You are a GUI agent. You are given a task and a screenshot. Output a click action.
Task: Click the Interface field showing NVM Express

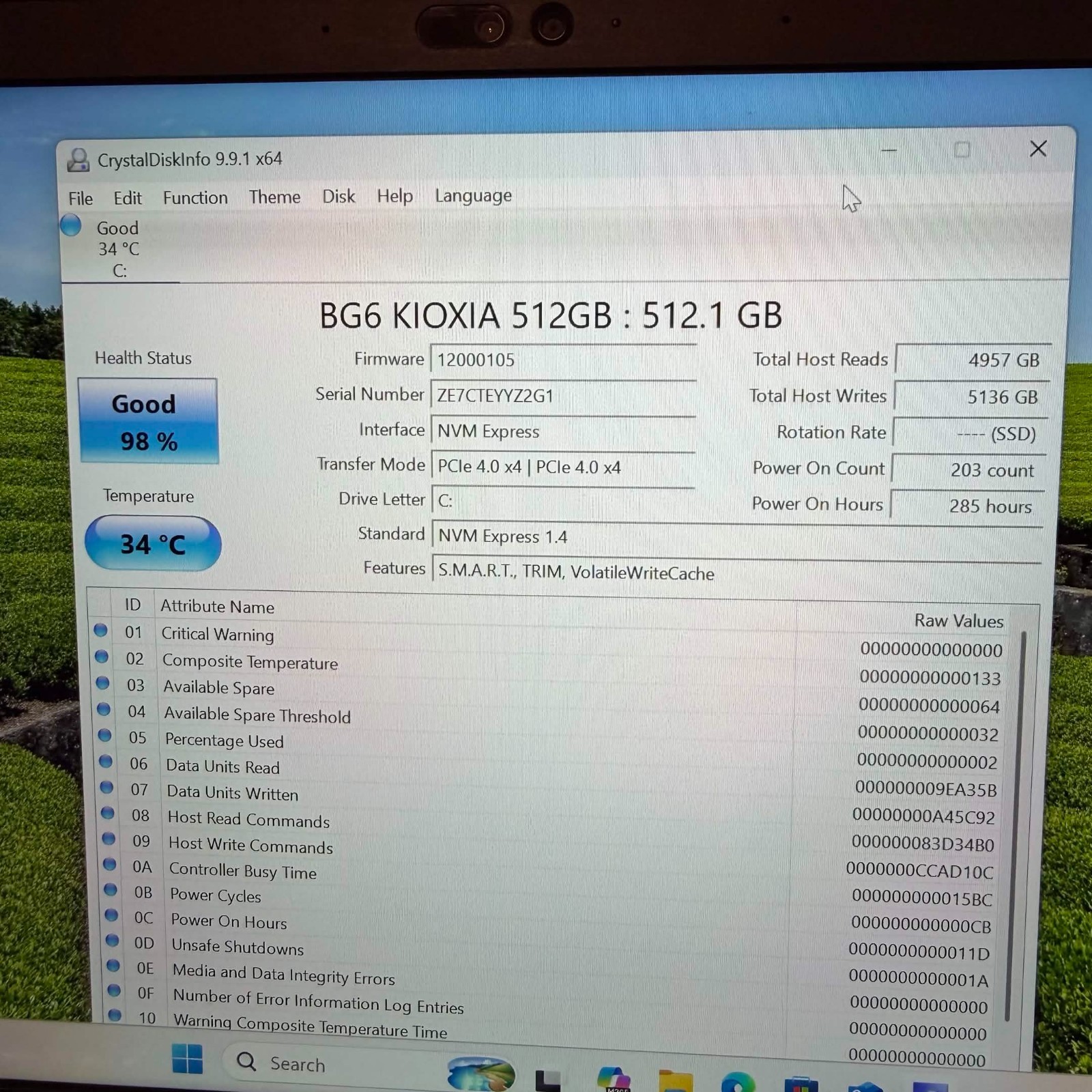pyautogui.click(x=563, y=431)
